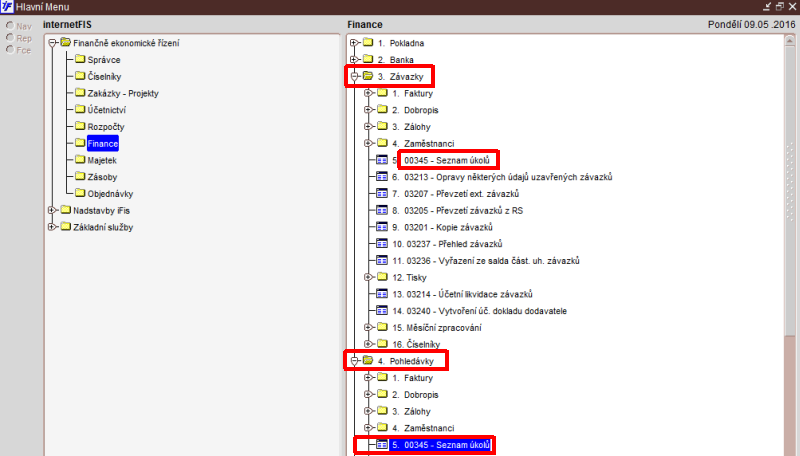This screenshot has width=800, height=456.
Task: Restore the Hlavní Menu window
Action: tap(780, 7)
